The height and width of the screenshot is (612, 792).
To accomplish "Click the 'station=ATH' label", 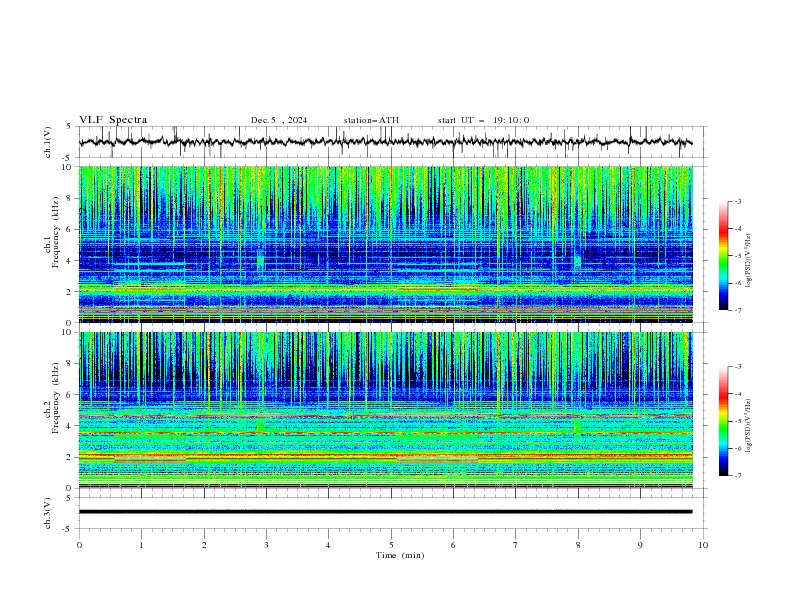I will 371,120.
